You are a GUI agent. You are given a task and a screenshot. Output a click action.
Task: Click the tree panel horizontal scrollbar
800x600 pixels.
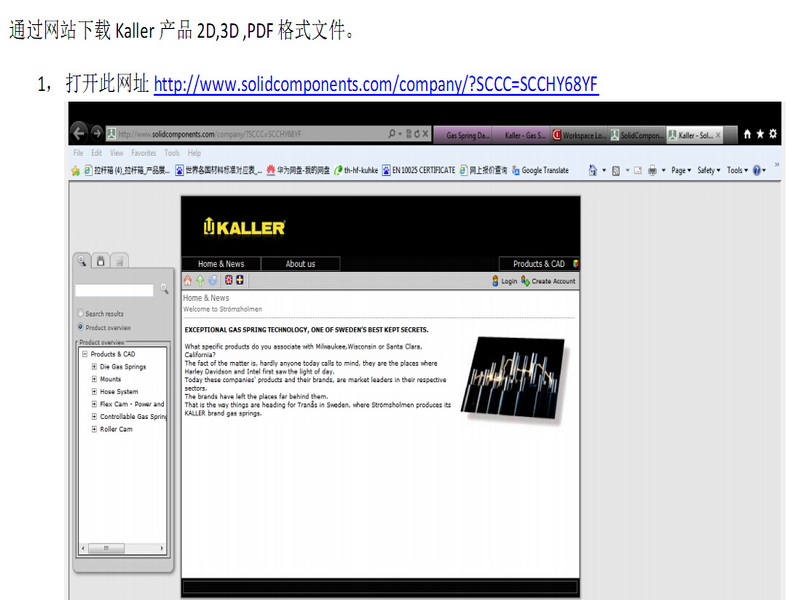pos(121,549)
